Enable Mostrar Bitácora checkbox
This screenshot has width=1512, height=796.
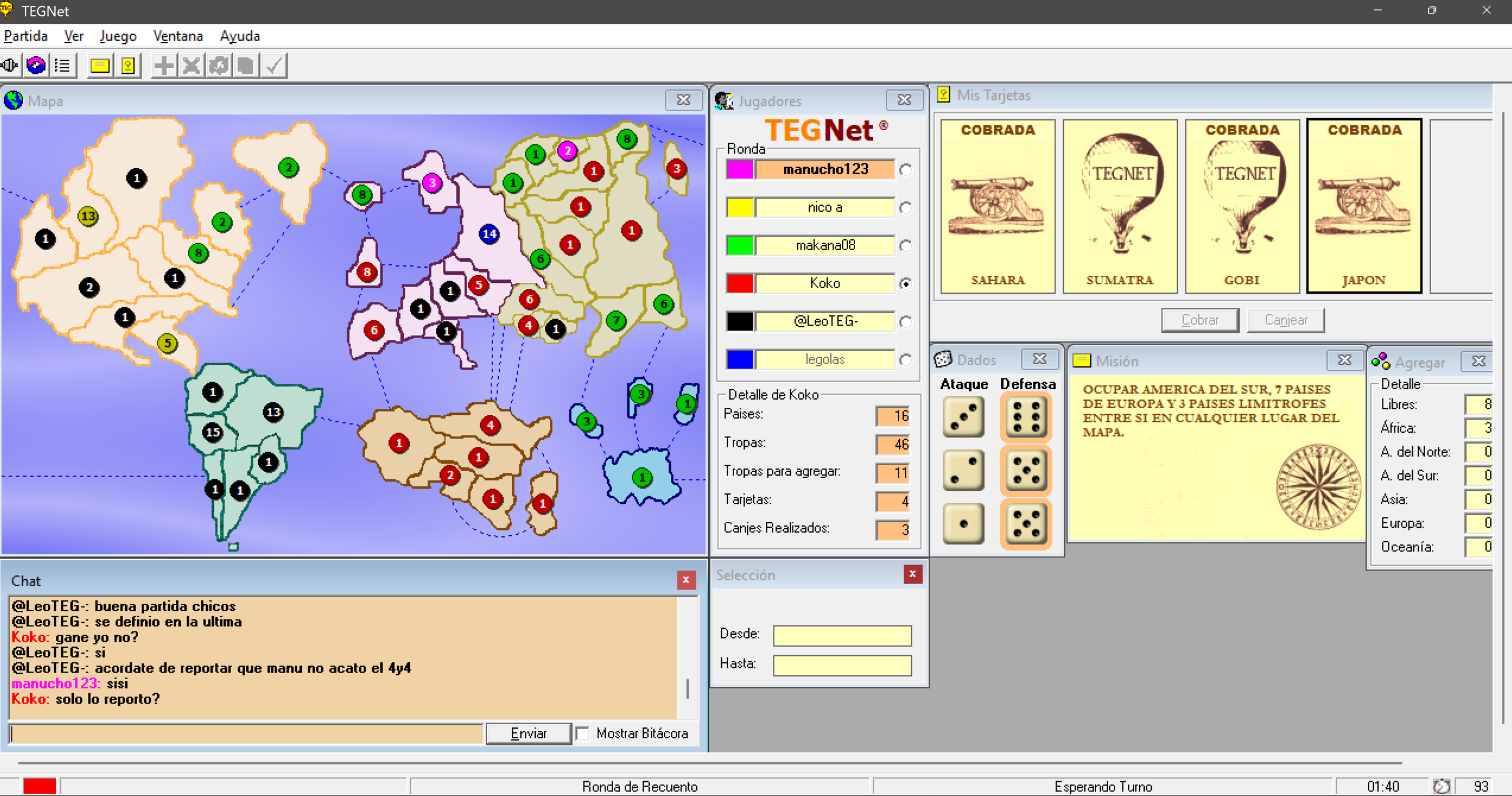click(583, 733)
